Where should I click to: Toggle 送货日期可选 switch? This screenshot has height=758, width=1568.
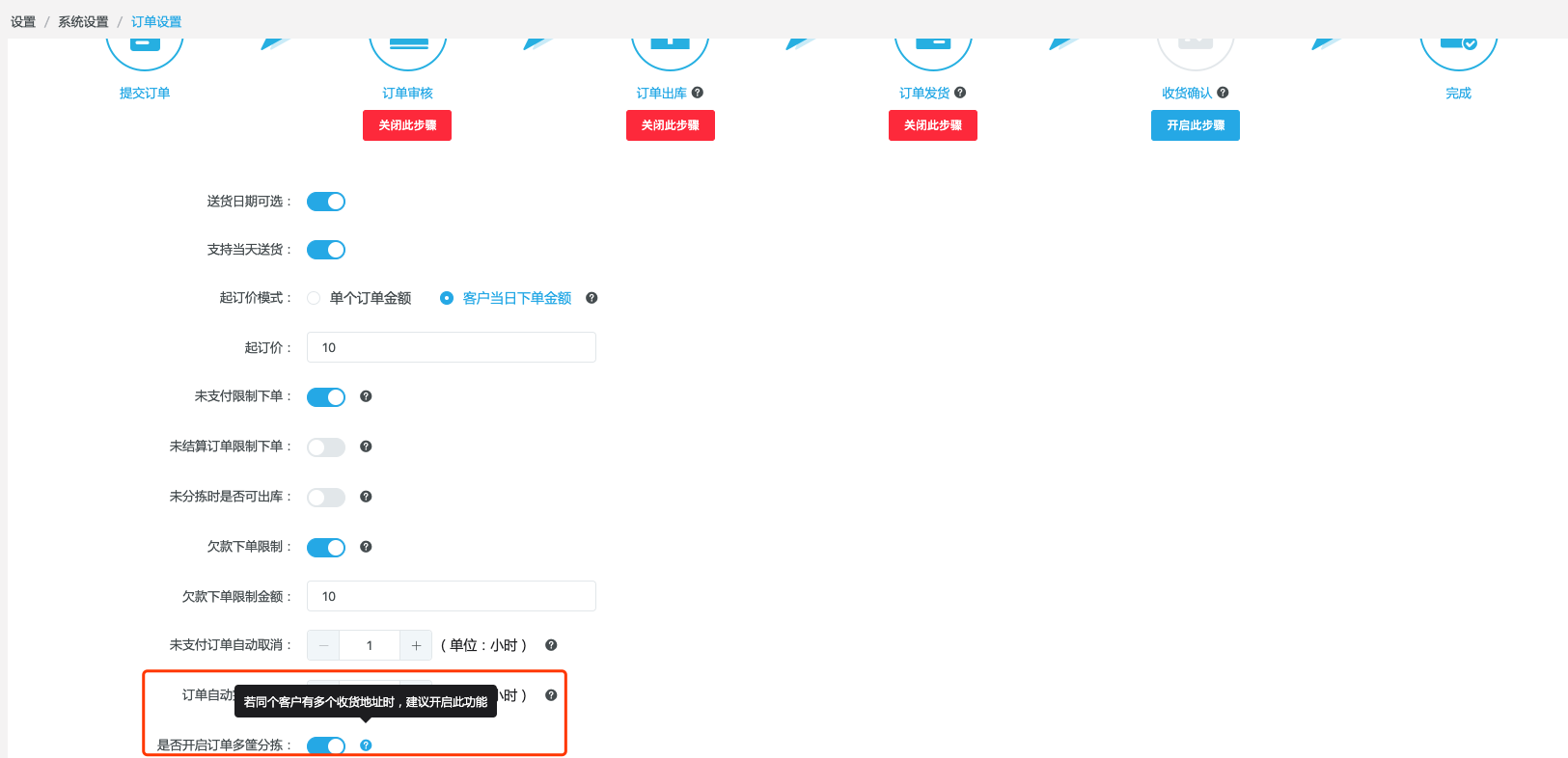coord(326,202)
